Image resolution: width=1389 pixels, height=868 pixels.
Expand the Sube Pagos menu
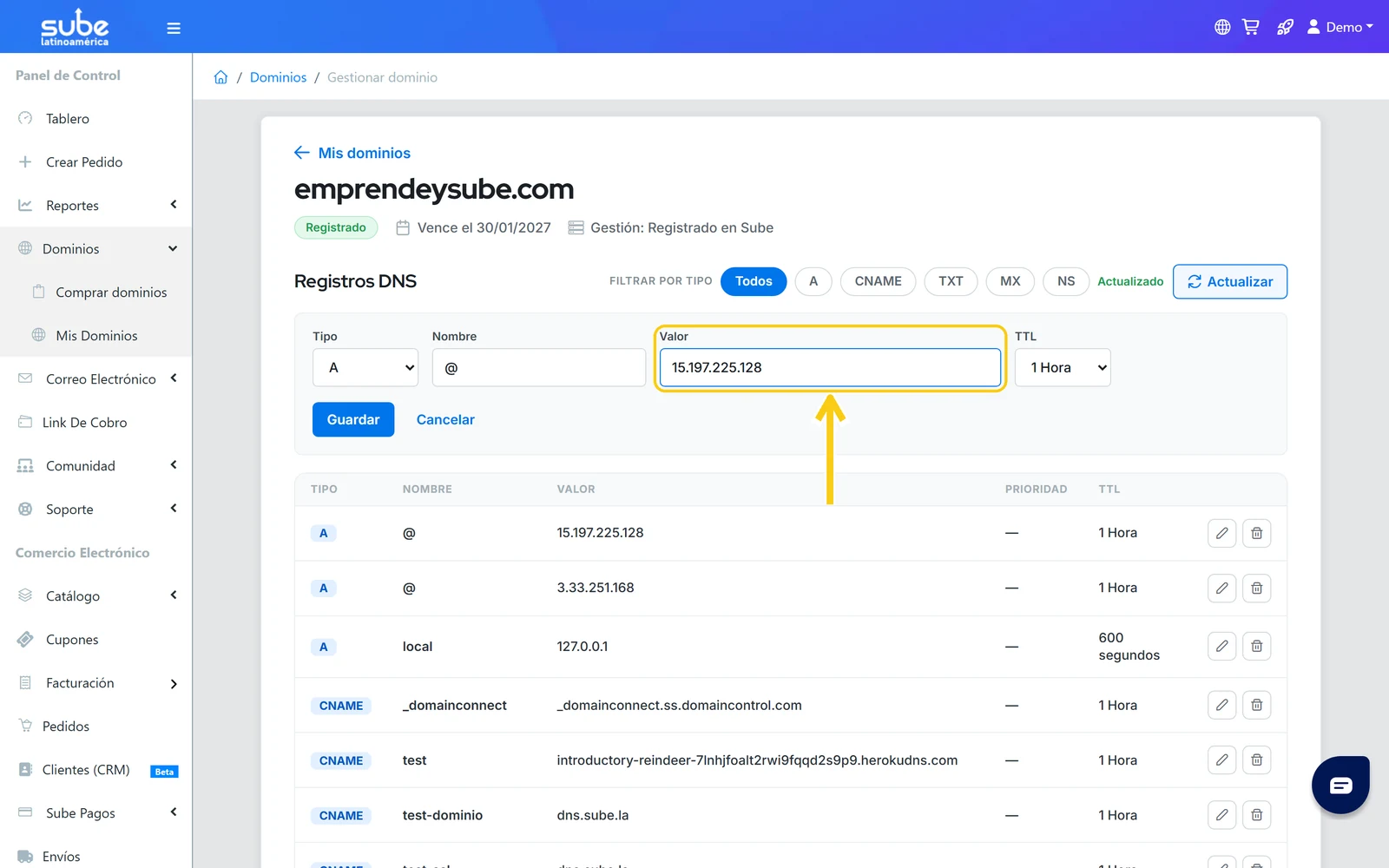(95, 813)
